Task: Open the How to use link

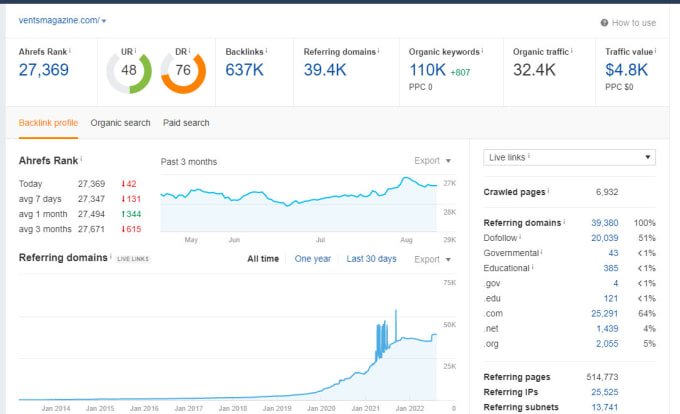Action: pos(634,23)
